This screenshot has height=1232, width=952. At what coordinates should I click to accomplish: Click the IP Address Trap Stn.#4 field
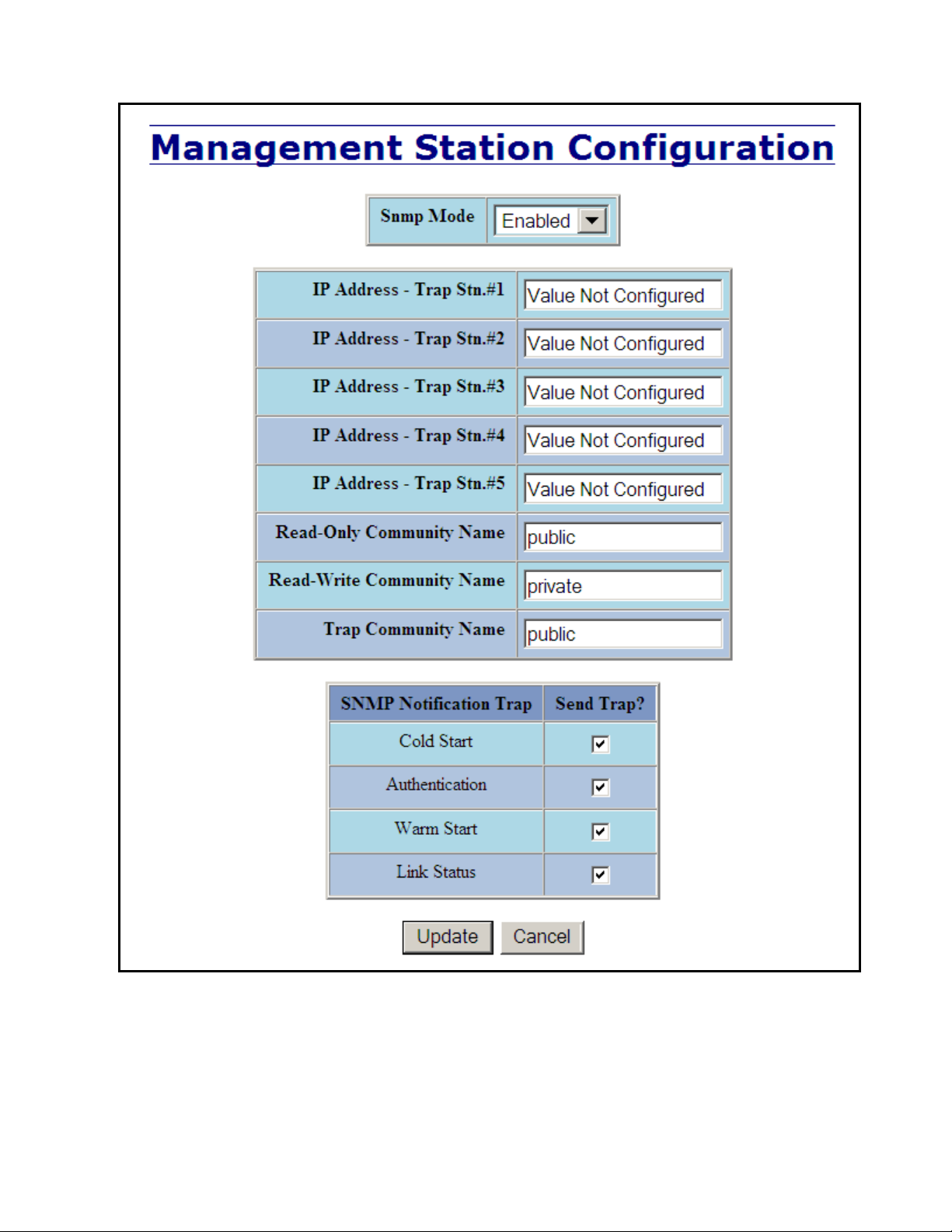click(x=622, y=441)
